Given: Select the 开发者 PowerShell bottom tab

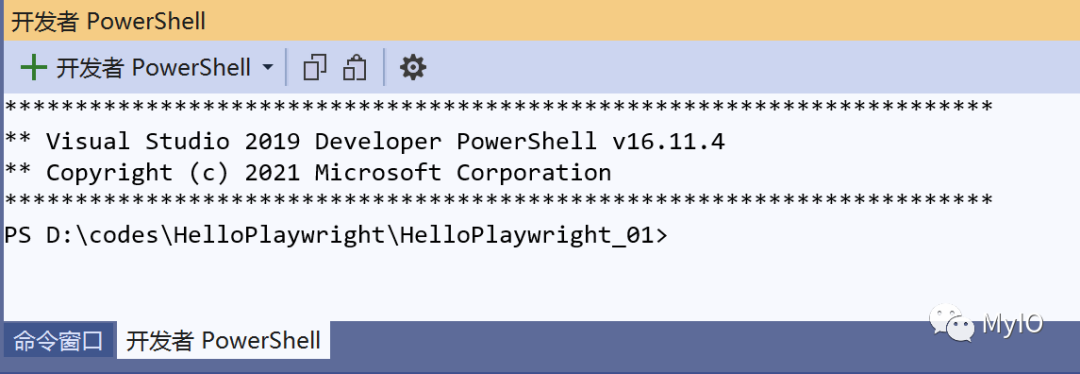Looking at the screenshot, I should point(223,340).
